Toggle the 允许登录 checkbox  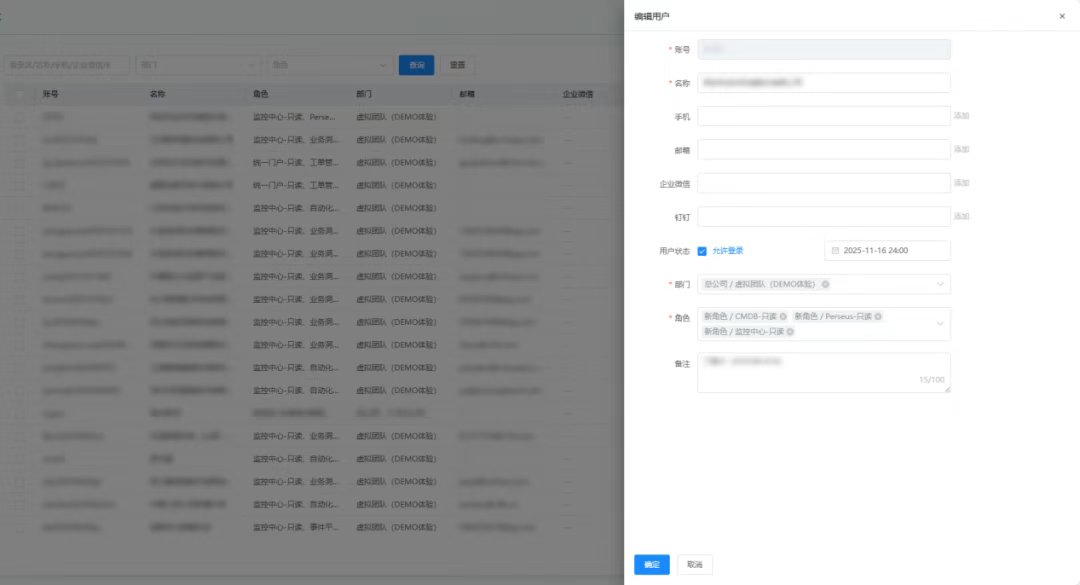click(x=702, y=251)
